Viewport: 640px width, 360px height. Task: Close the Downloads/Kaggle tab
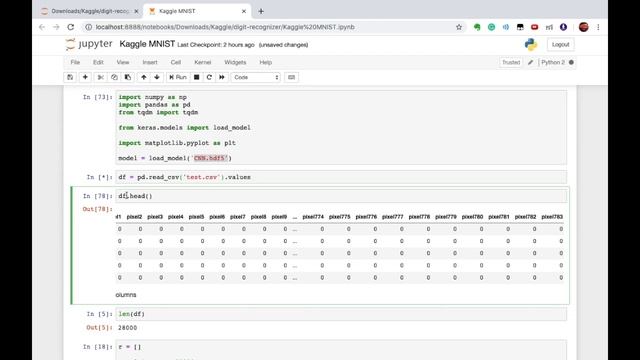[x=136, y=11]
